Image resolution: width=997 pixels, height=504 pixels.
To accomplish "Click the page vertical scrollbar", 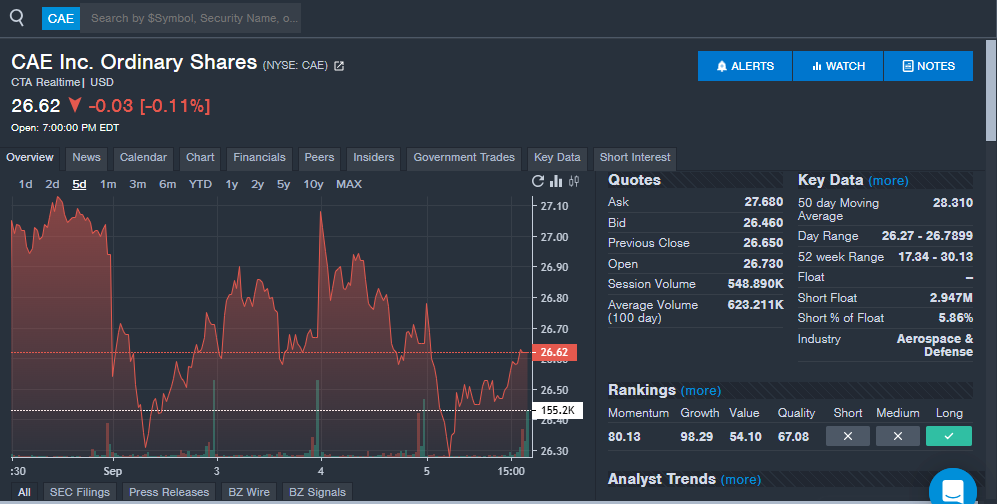I will (x=991, y=90).
